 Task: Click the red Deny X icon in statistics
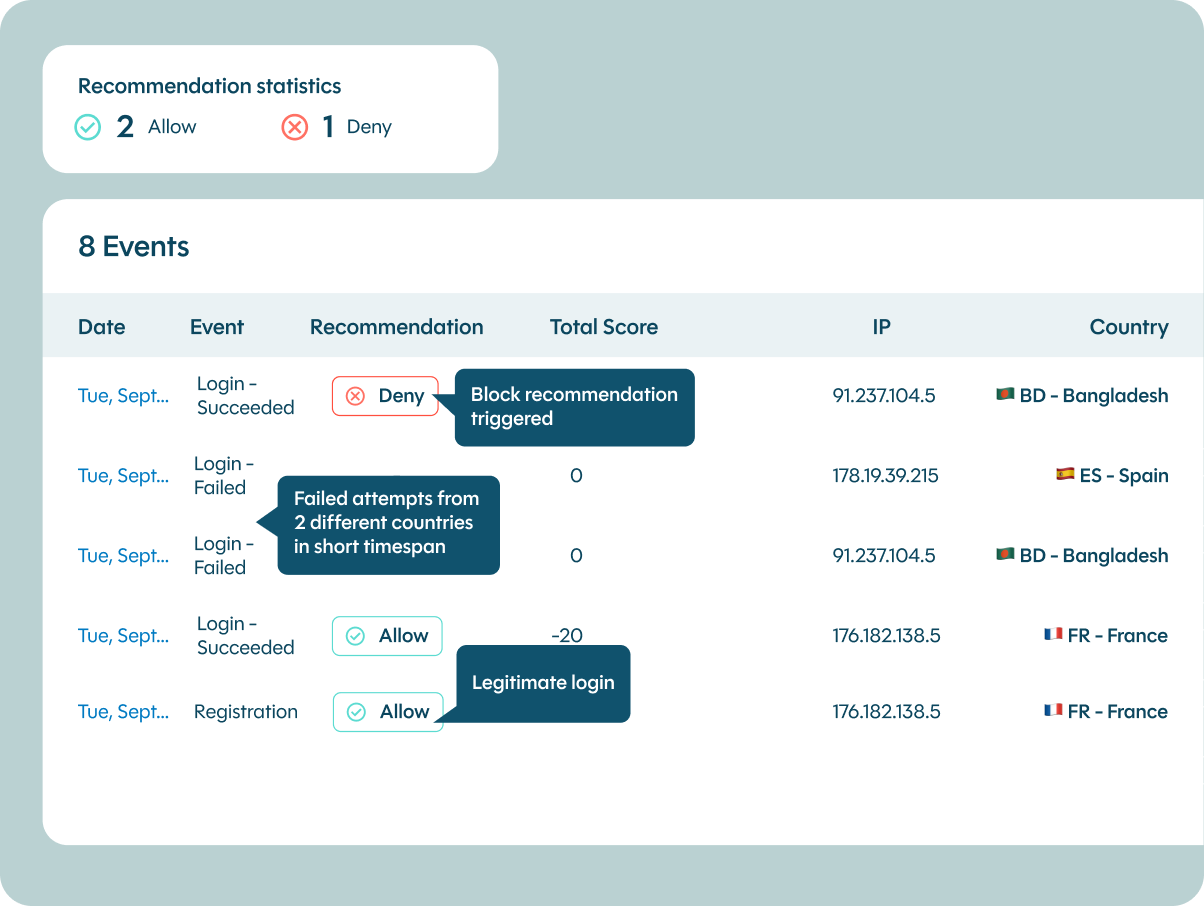point(294,127)
